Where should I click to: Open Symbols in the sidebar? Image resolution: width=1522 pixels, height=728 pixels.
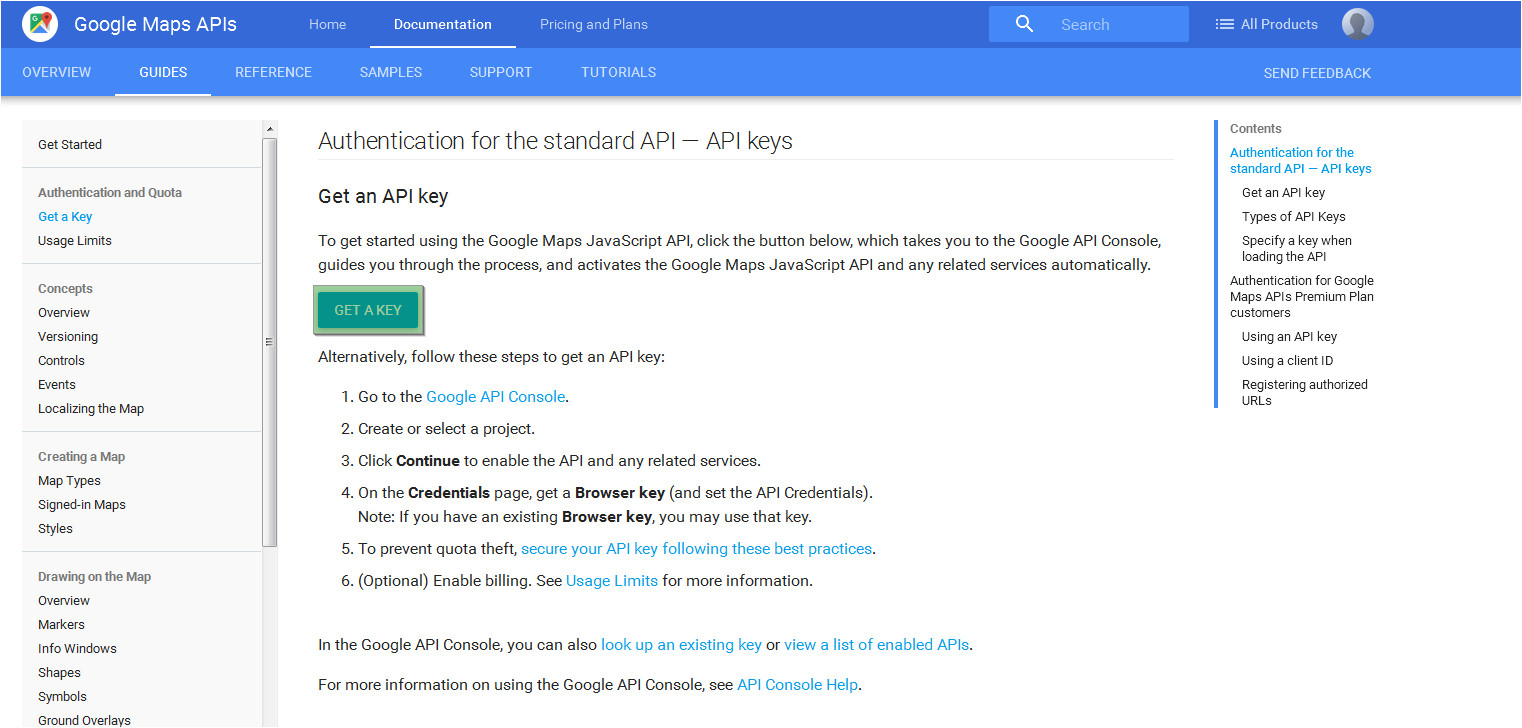[x=62, y=697]
